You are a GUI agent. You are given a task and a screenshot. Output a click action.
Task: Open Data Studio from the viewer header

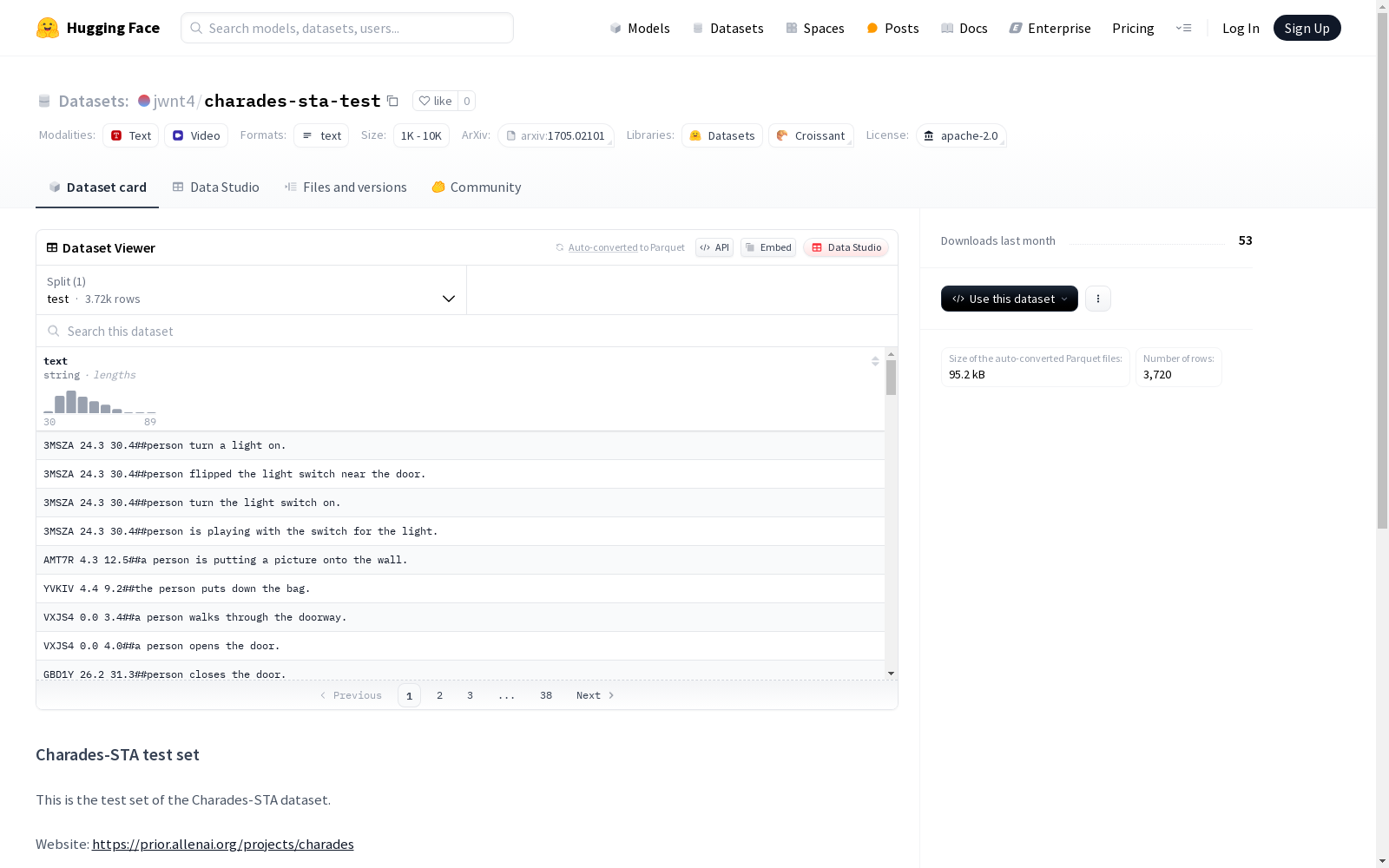[846, 247]
